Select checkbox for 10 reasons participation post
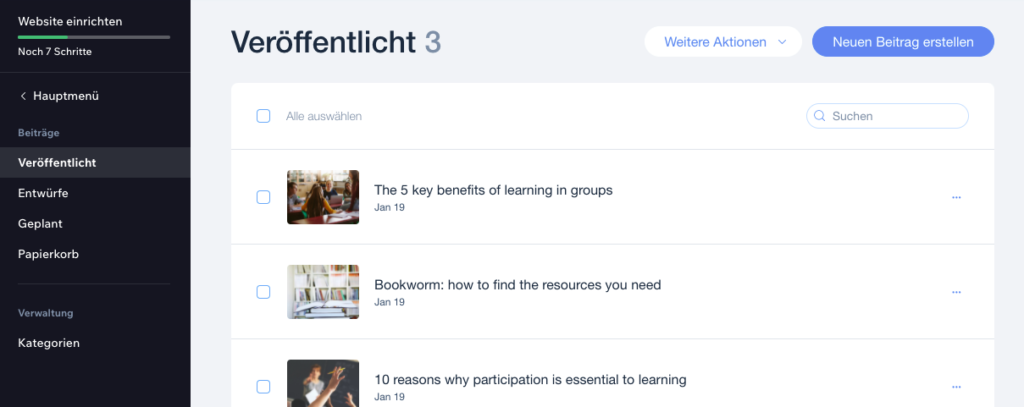Image resolution: width=1024 pixels, height=407 pixels. [264, 386]
